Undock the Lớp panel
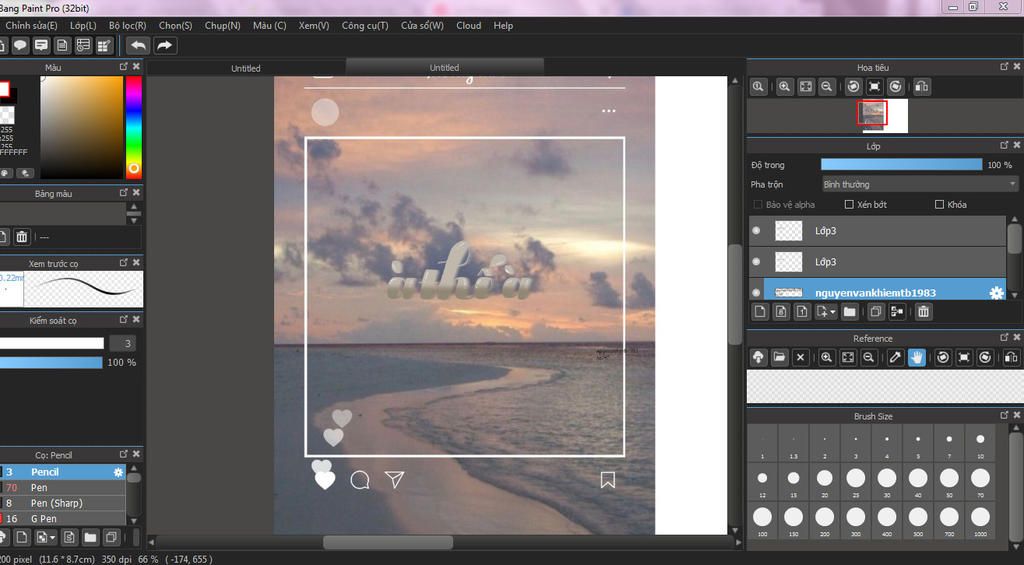Viewport: 1024px width, 565px height. [1004, 145]
